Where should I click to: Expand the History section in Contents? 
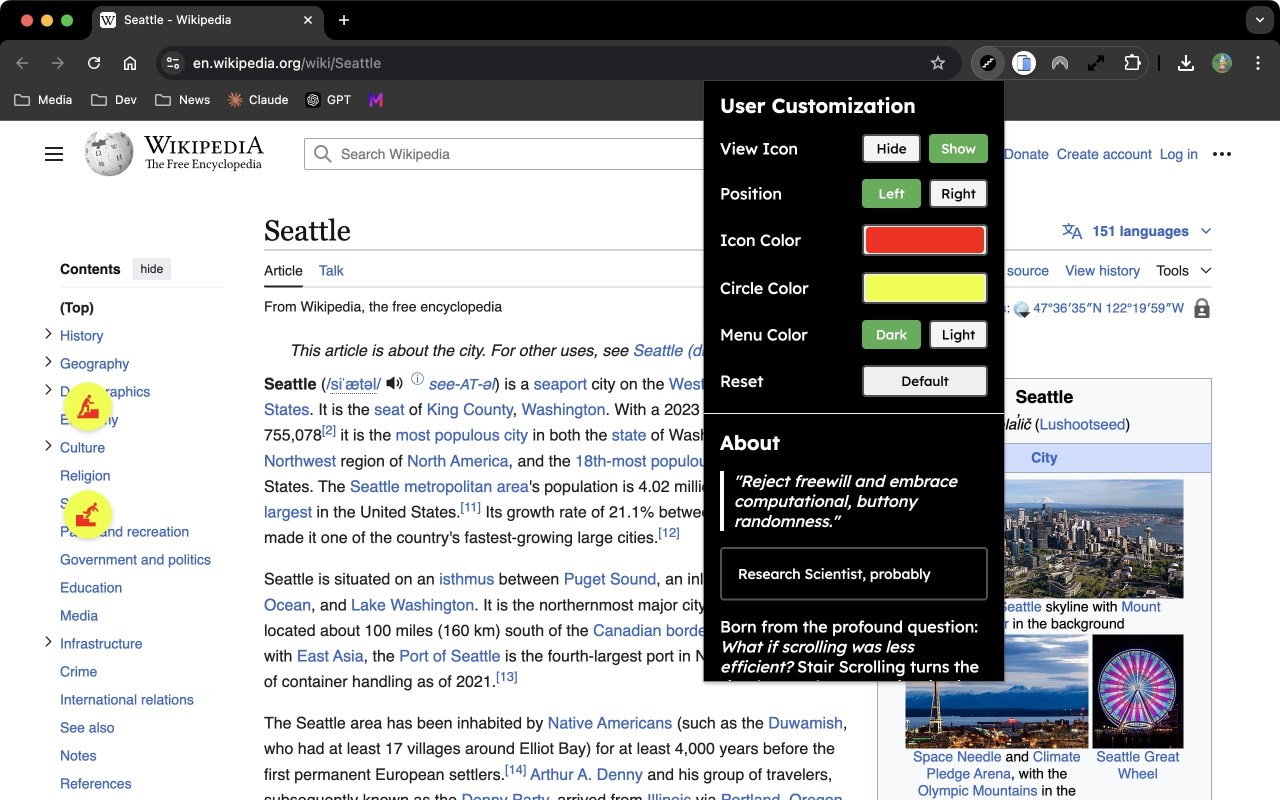point(48,334)
